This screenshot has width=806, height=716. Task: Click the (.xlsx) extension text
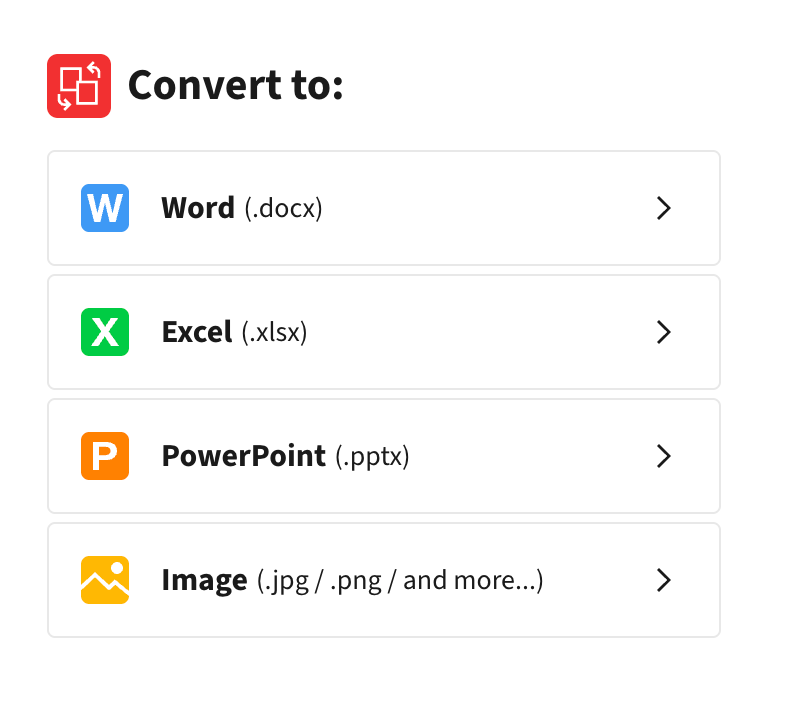click(274, 333)
